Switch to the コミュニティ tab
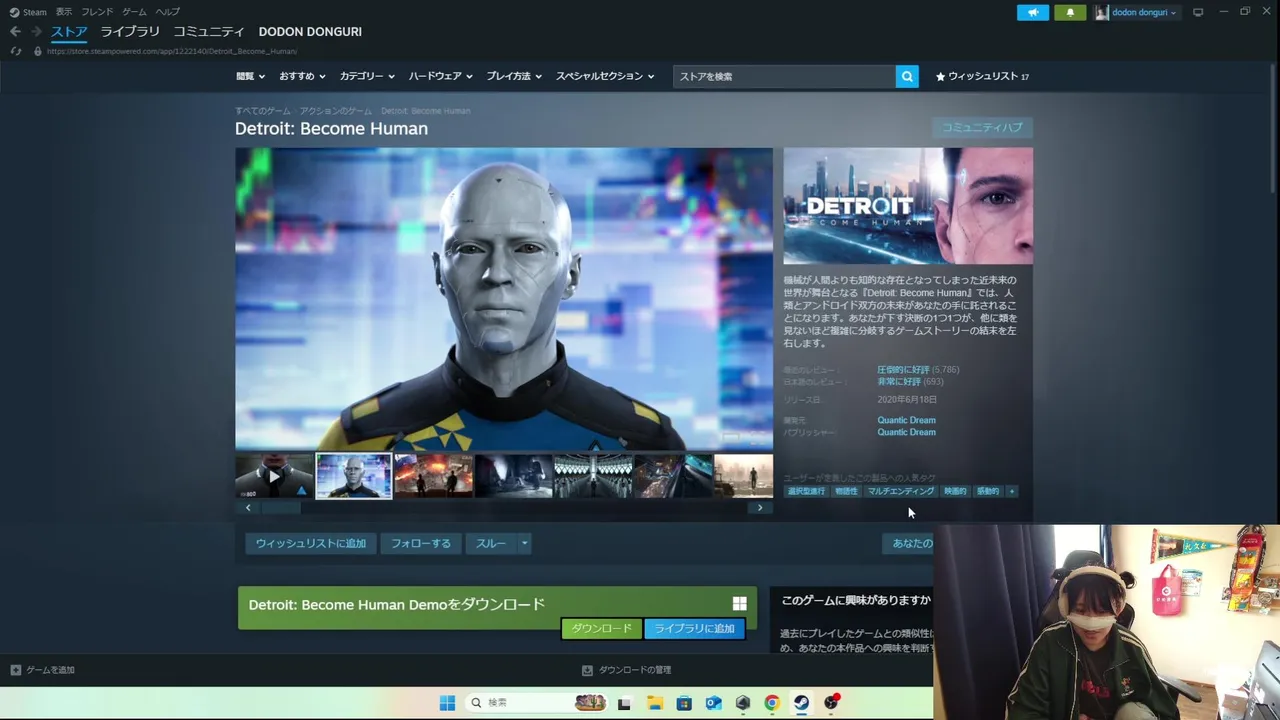The width and height of the screenshot is (1280, 720). pos(209,32)
